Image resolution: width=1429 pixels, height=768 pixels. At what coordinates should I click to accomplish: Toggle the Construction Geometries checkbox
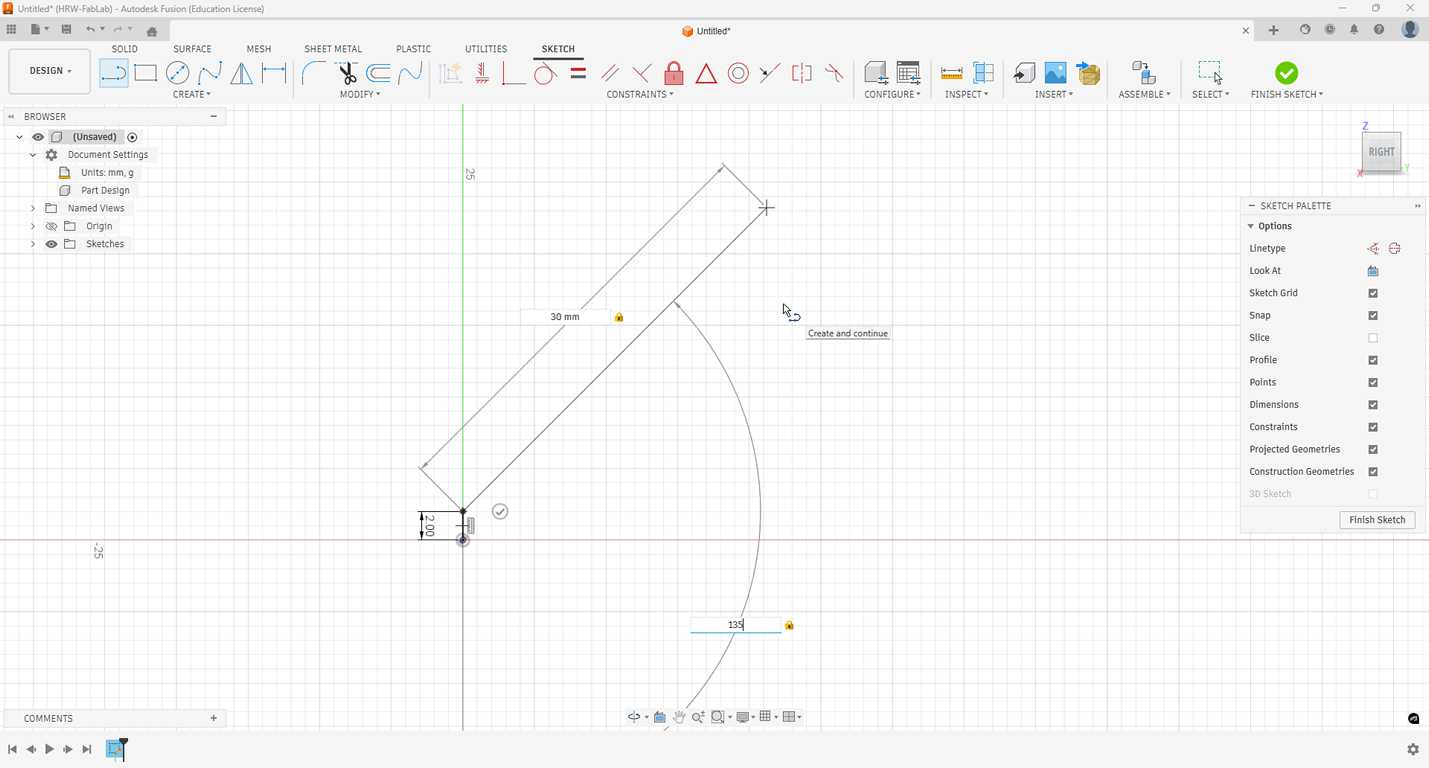tap(1373, 472)
